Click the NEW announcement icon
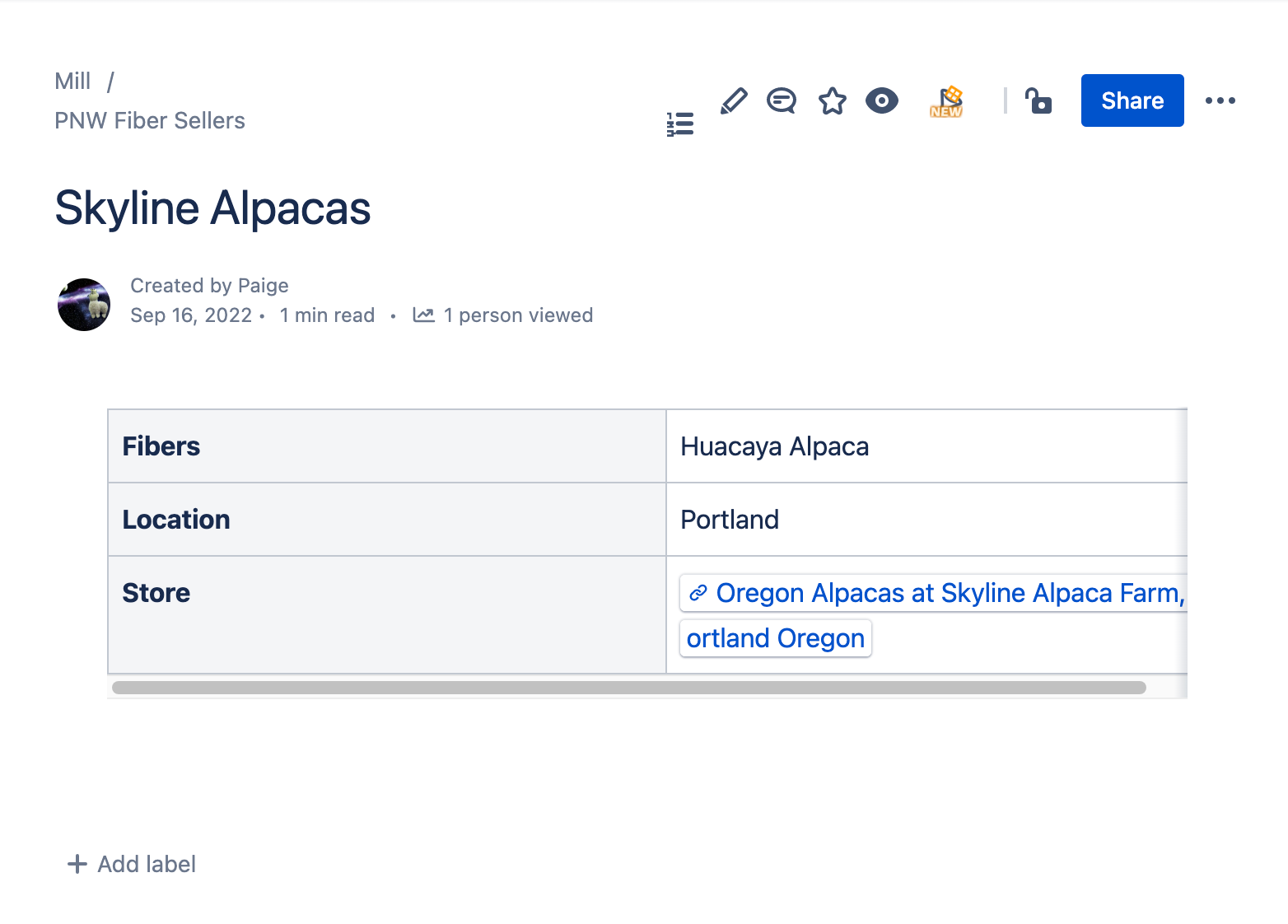The width and height of the screenshot is (1288, 924). click(x=947, y=101)
